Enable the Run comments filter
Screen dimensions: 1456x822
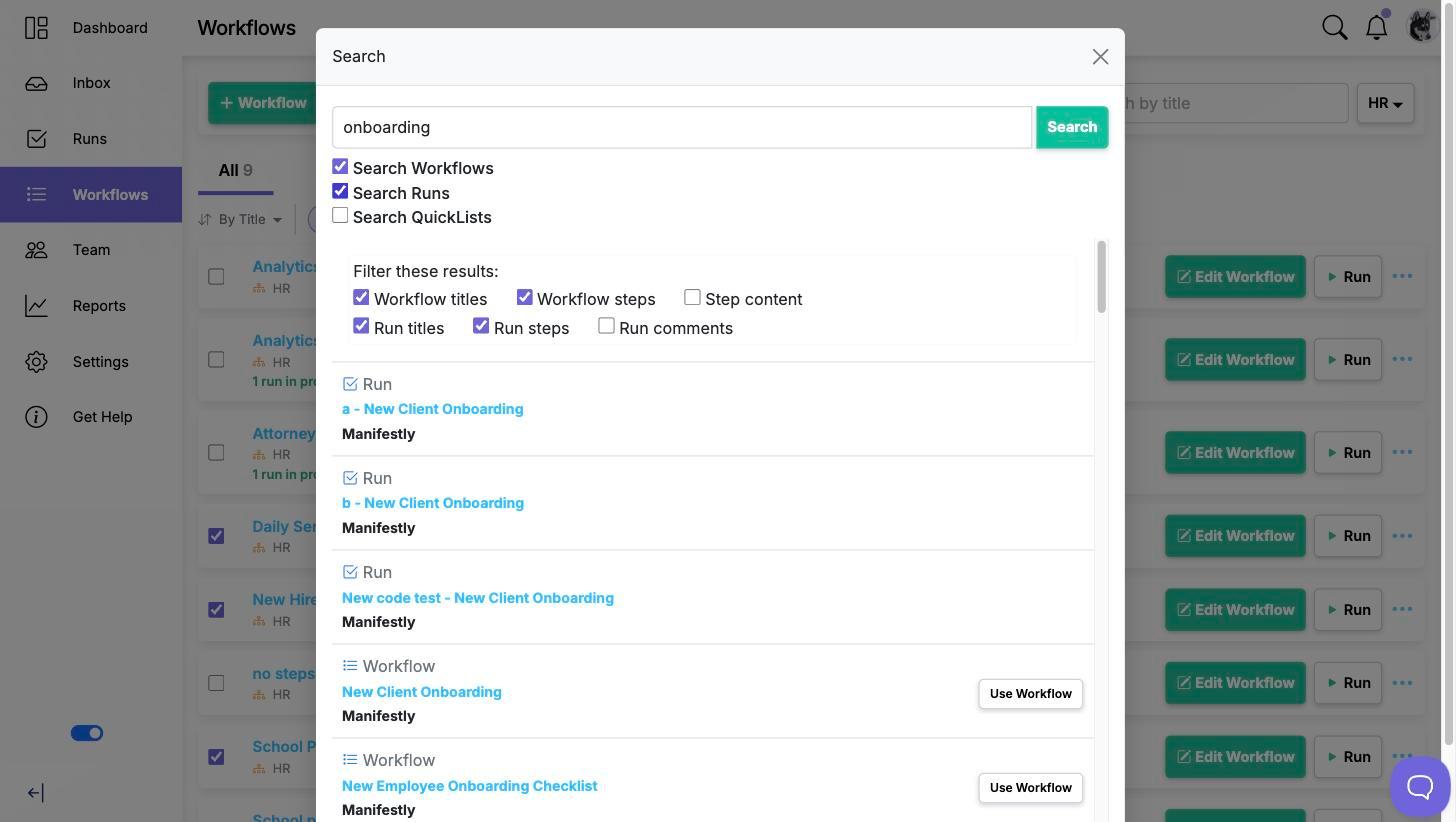click(x=606, y=326)
